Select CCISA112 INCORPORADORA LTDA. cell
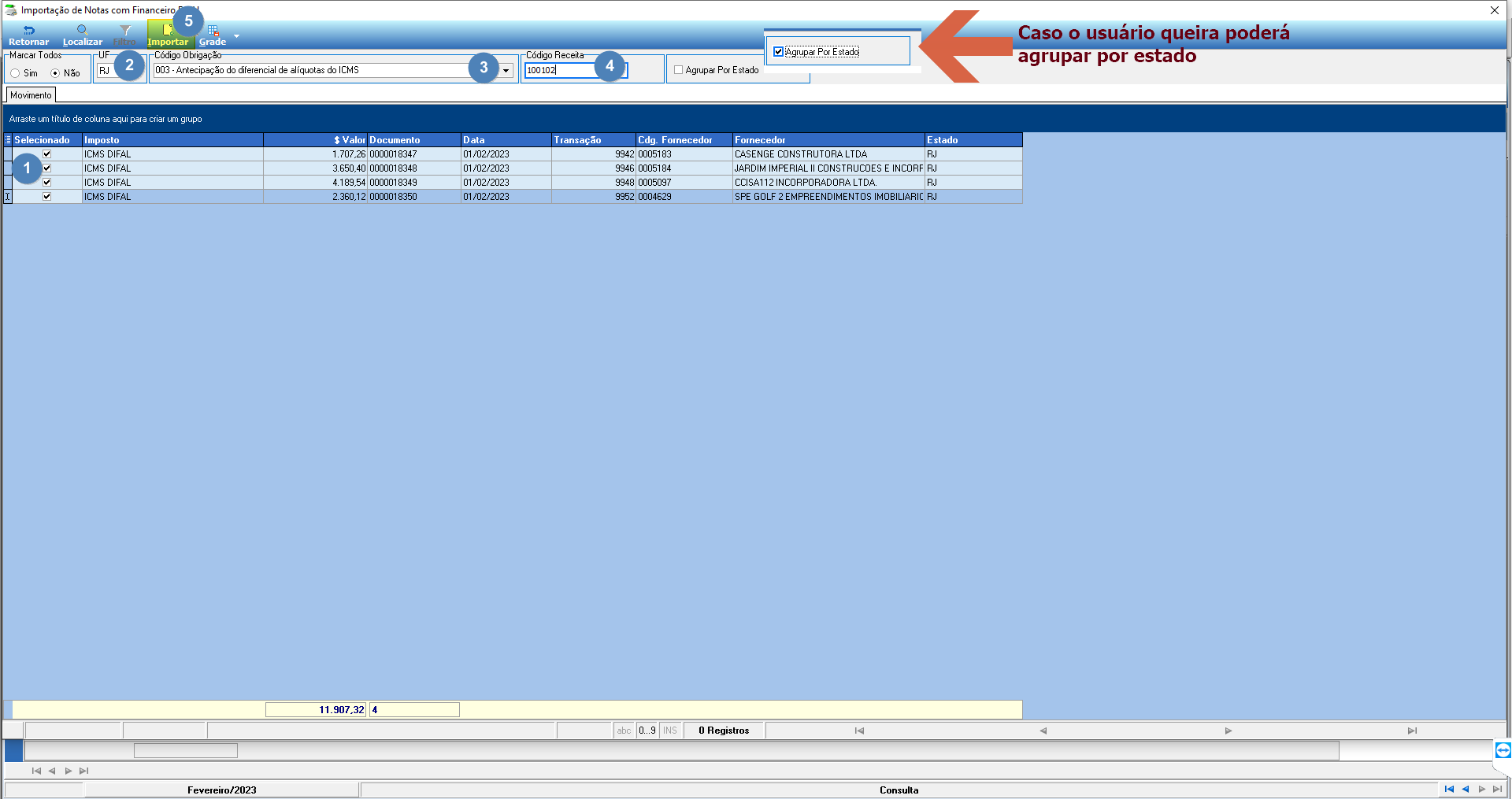Image resolution: width=1512 pixels, height=799 pixels. point(828,183)
